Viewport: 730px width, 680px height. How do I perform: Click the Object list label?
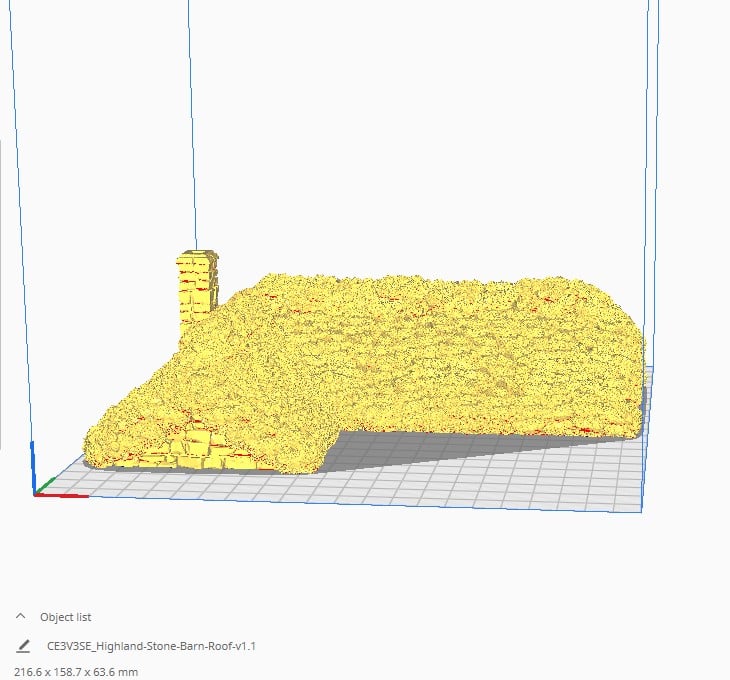(x=66, y=617)
